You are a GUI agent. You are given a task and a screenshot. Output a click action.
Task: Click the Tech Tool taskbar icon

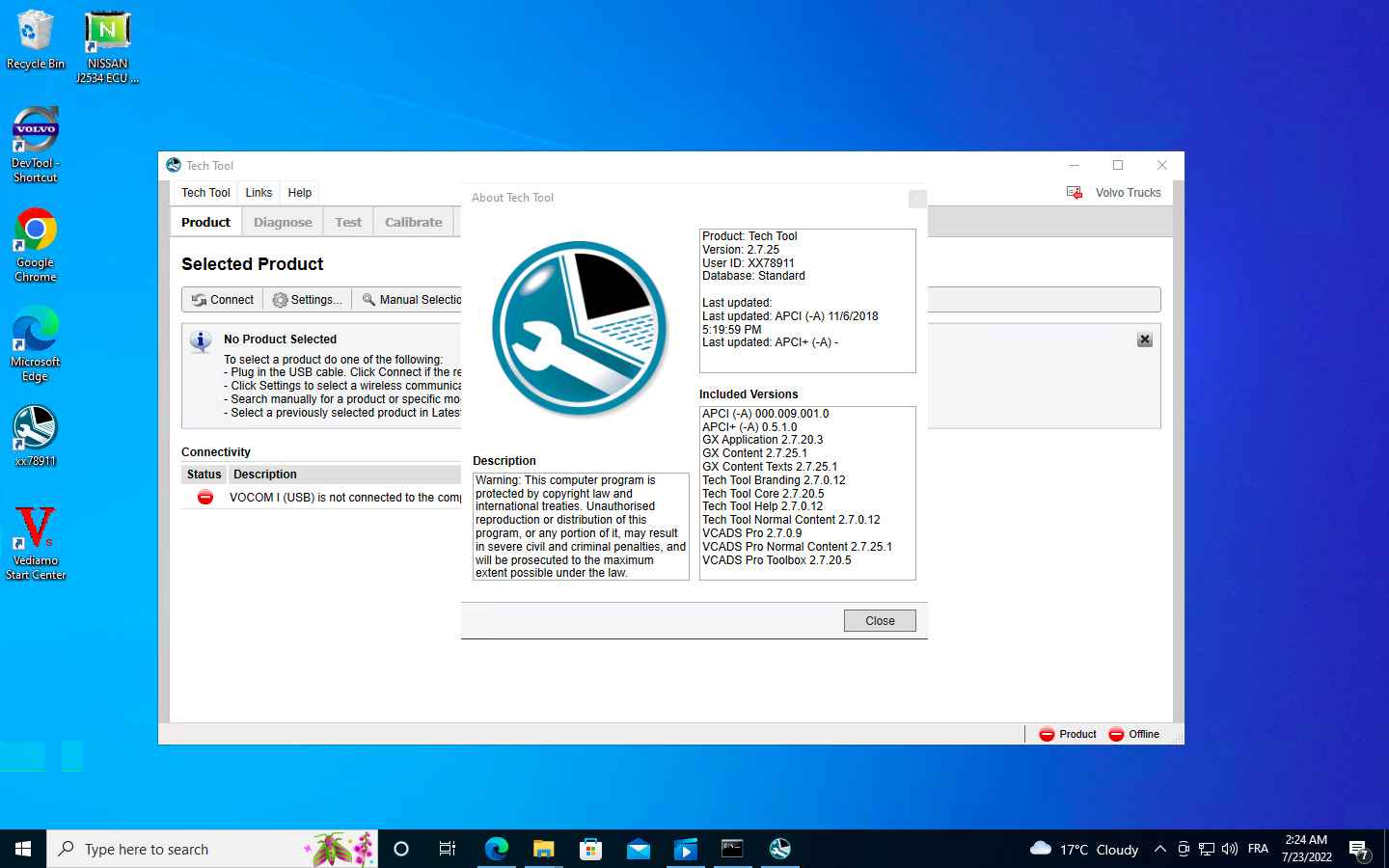(780, 849)
